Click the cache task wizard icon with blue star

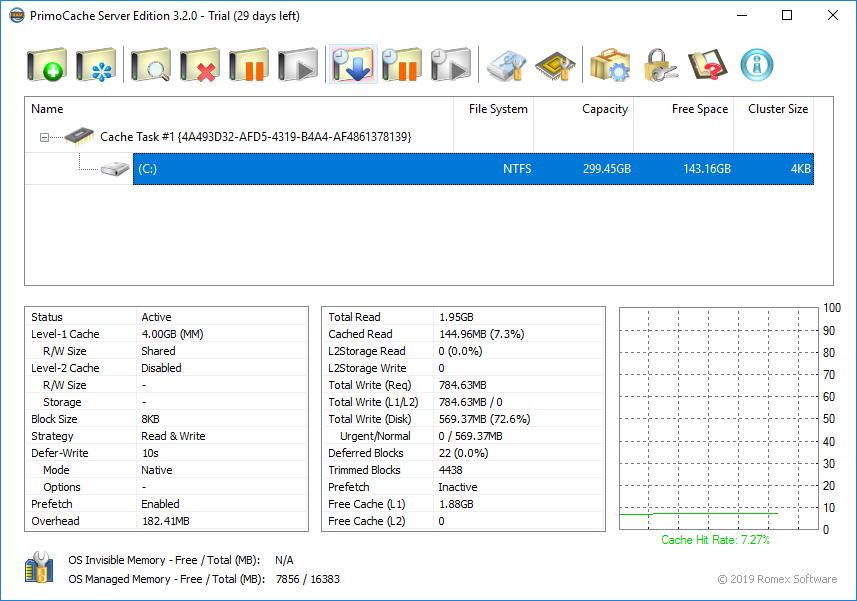[x=97, y=66]
